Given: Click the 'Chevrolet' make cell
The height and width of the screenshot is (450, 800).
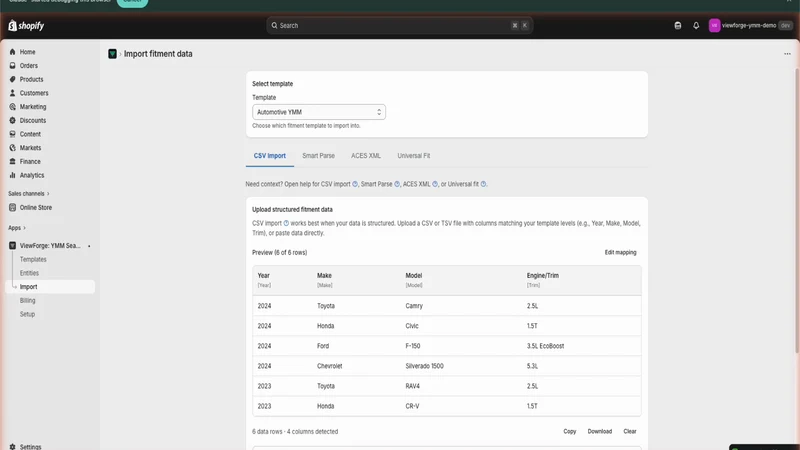Looking at the screenshot, I should [329, 366].
